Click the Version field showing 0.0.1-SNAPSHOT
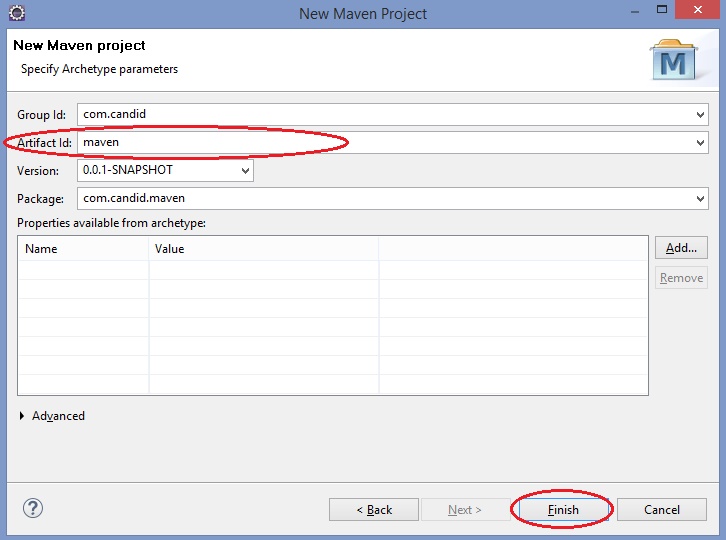The image size is (726, 540). (x=165, y=170)
